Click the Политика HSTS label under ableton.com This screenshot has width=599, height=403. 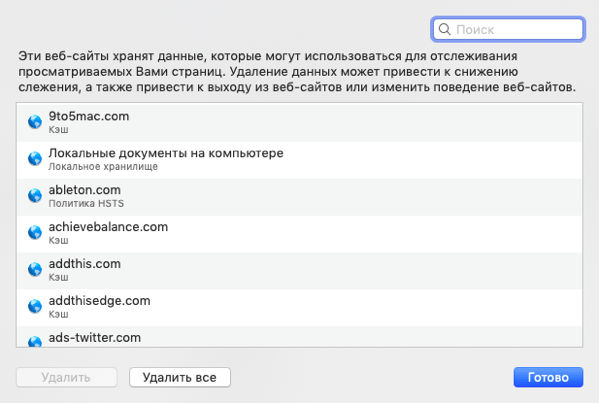[86, 204]
